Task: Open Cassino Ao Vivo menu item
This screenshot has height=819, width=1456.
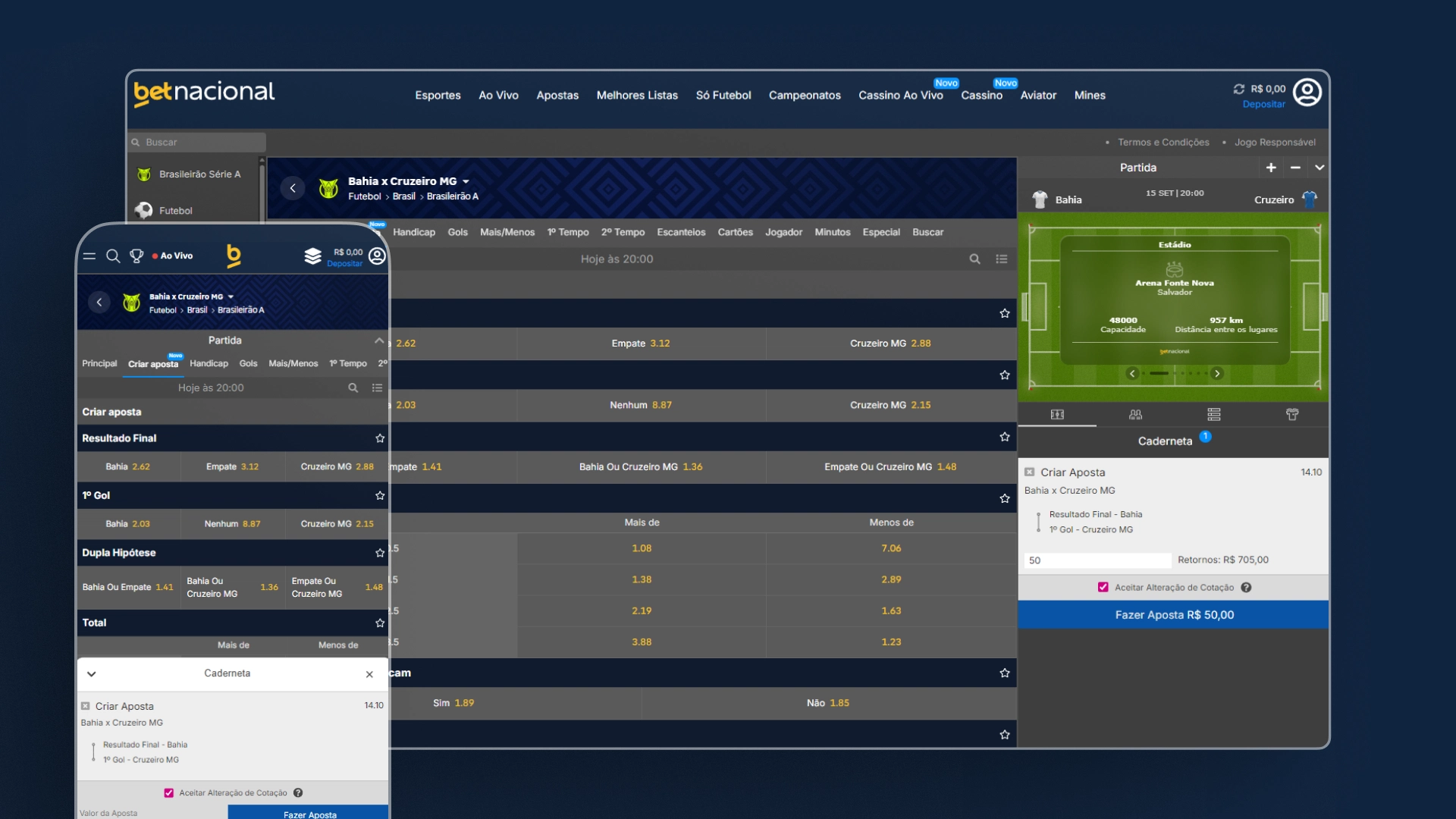Action: 900,96
